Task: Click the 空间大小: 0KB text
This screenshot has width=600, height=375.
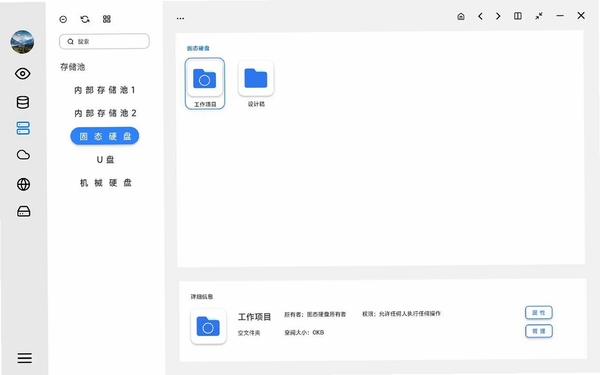Action: (304, 333)
